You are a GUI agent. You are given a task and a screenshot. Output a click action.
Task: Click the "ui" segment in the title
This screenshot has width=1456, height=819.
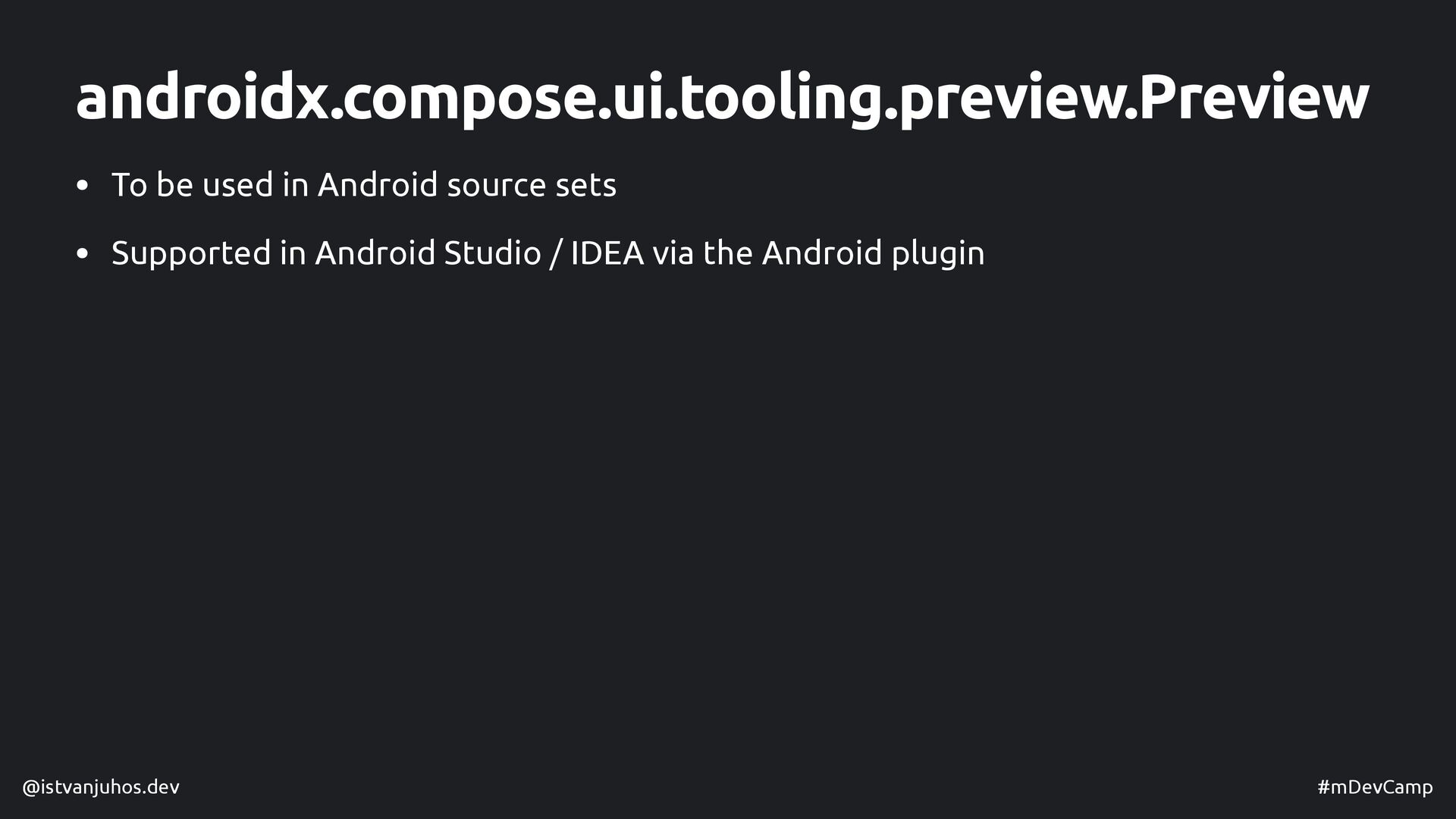[x=639, y=99]
